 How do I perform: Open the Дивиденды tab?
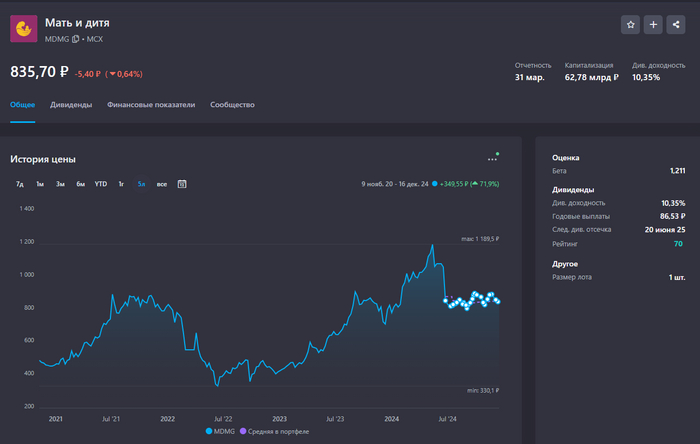click(x=71, y=104)
